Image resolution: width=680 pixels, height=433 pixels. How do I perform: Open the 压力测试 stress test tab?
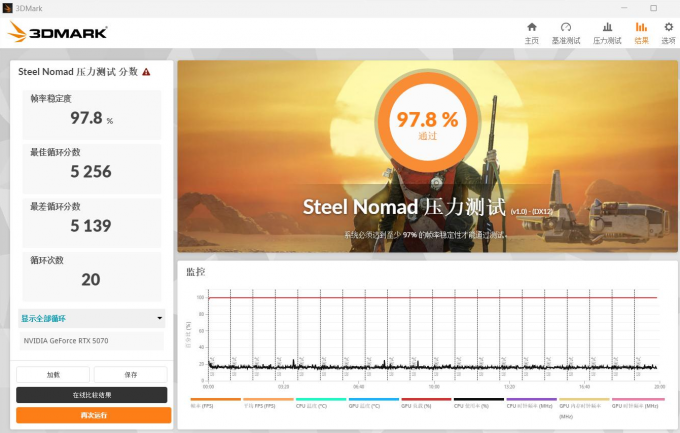(607, 33)
